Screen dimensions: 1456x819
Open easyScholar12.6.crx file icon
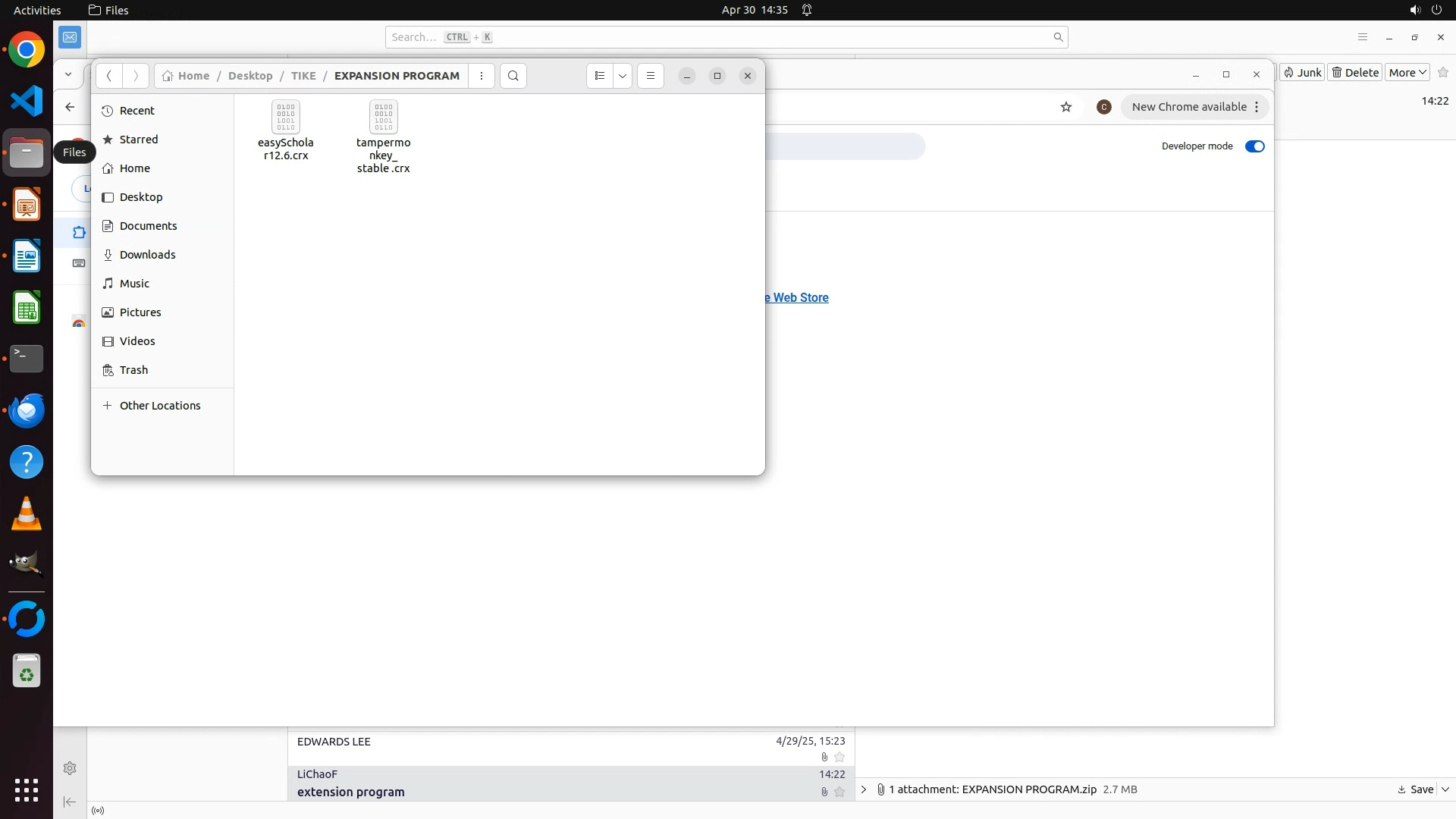286,118
